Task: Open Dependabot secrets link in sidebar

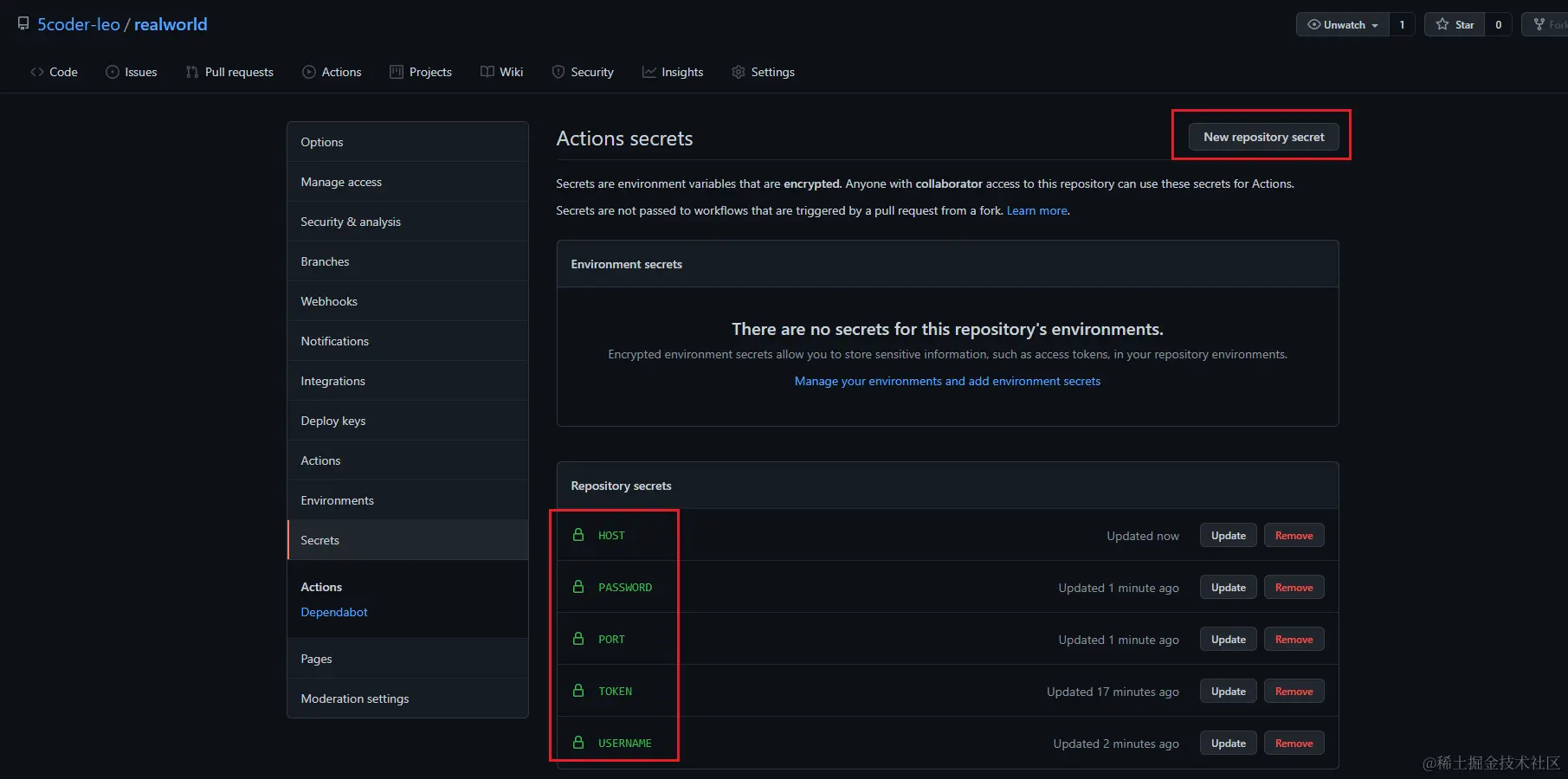Action: coord(334,612)
